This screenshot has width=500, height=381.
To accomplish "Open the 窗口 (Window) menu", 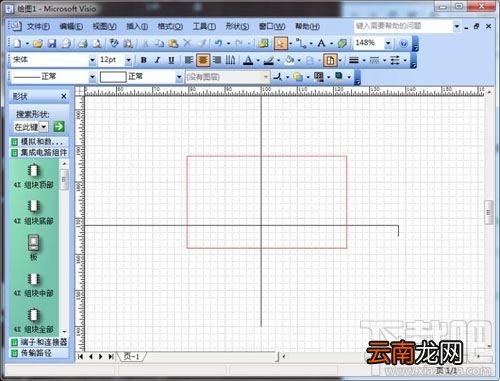I will click(272, 26).
